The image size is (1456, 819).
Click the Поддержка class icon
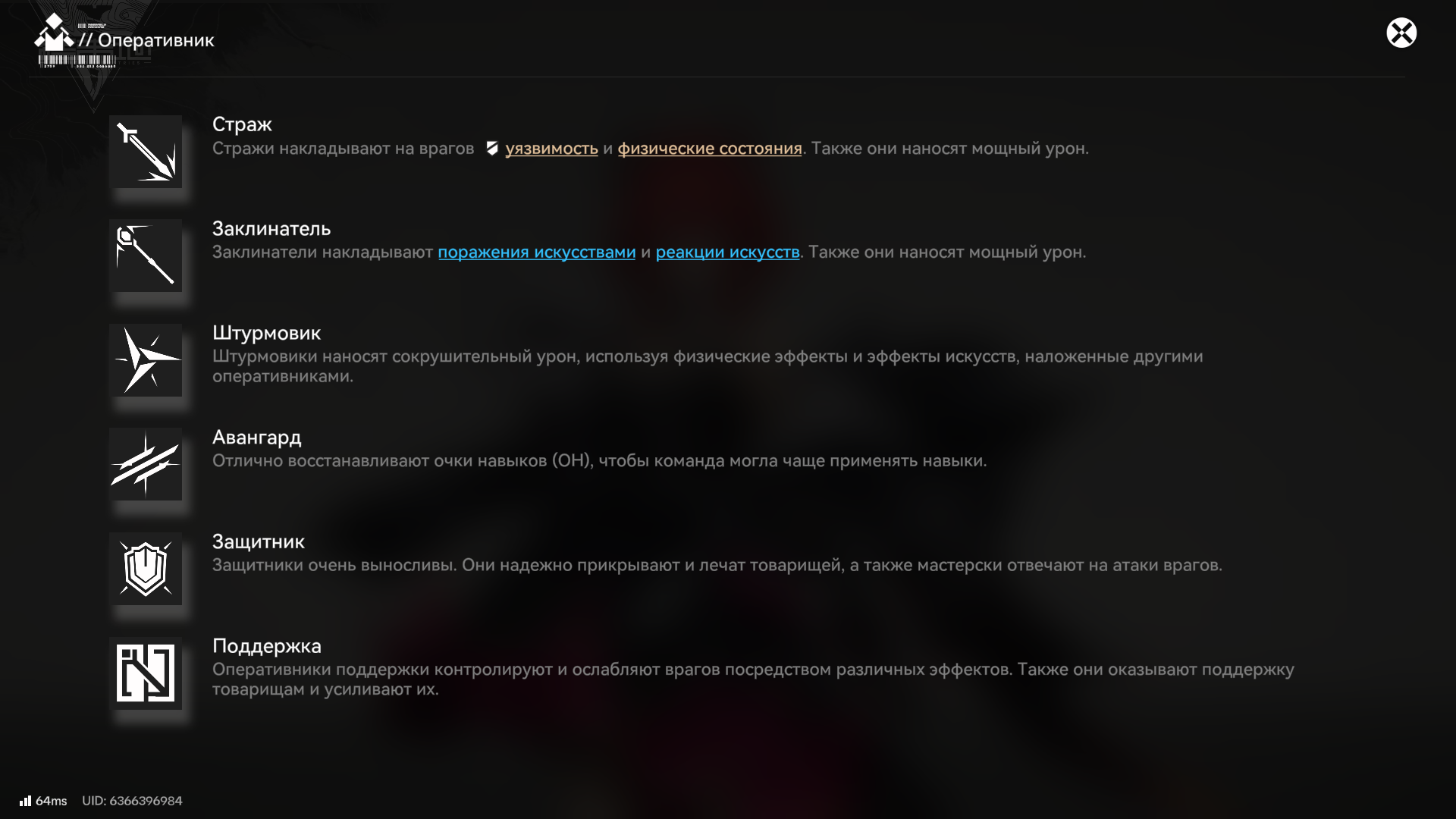point(146,673)
